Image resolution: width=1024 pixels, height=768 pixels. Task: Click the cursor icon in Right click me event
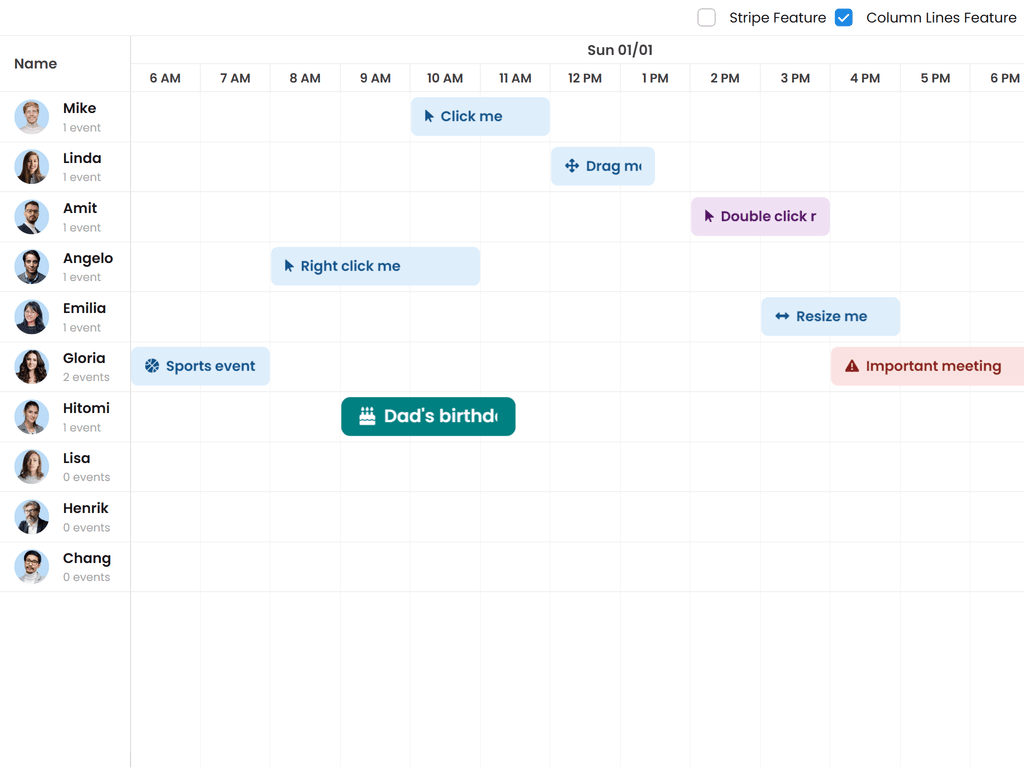coord(289,267)
